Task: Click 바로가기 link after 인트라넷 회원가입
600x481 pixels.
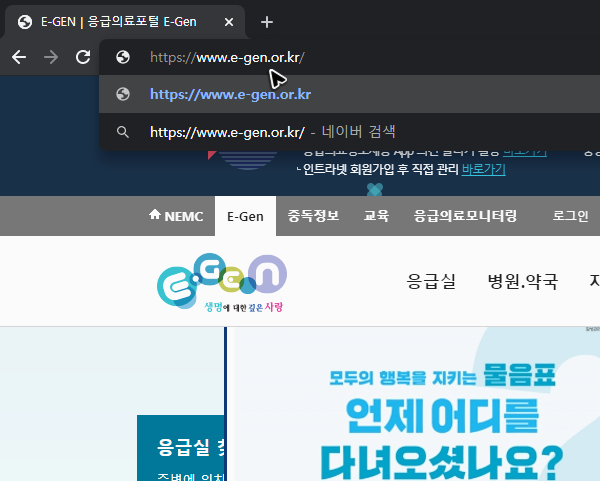Action: click(484, 169)
